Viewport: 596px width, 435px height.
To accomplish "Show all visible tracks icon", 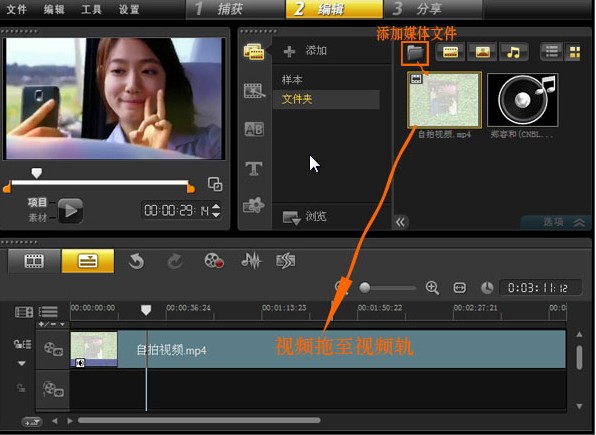I will (24, 312).
